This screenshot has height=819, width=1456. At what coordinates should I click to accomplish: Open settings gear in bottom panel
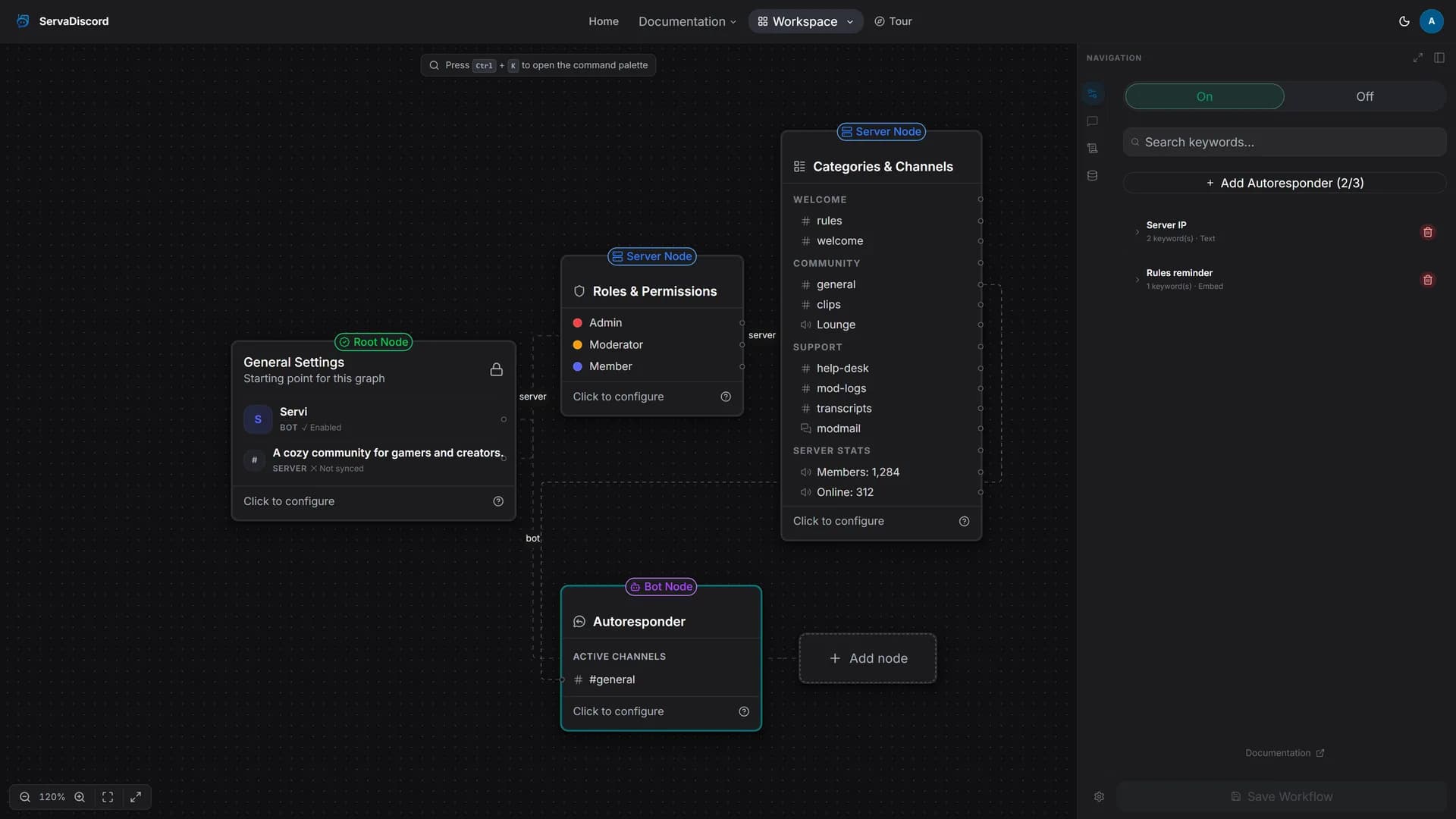tap(1099, 797)
